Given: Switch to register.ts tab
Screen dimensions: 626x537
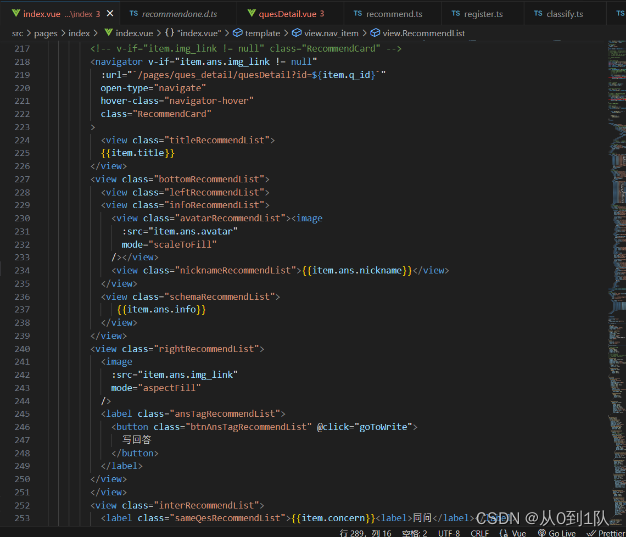Looking at the screenshot, I should click(483, 14).
